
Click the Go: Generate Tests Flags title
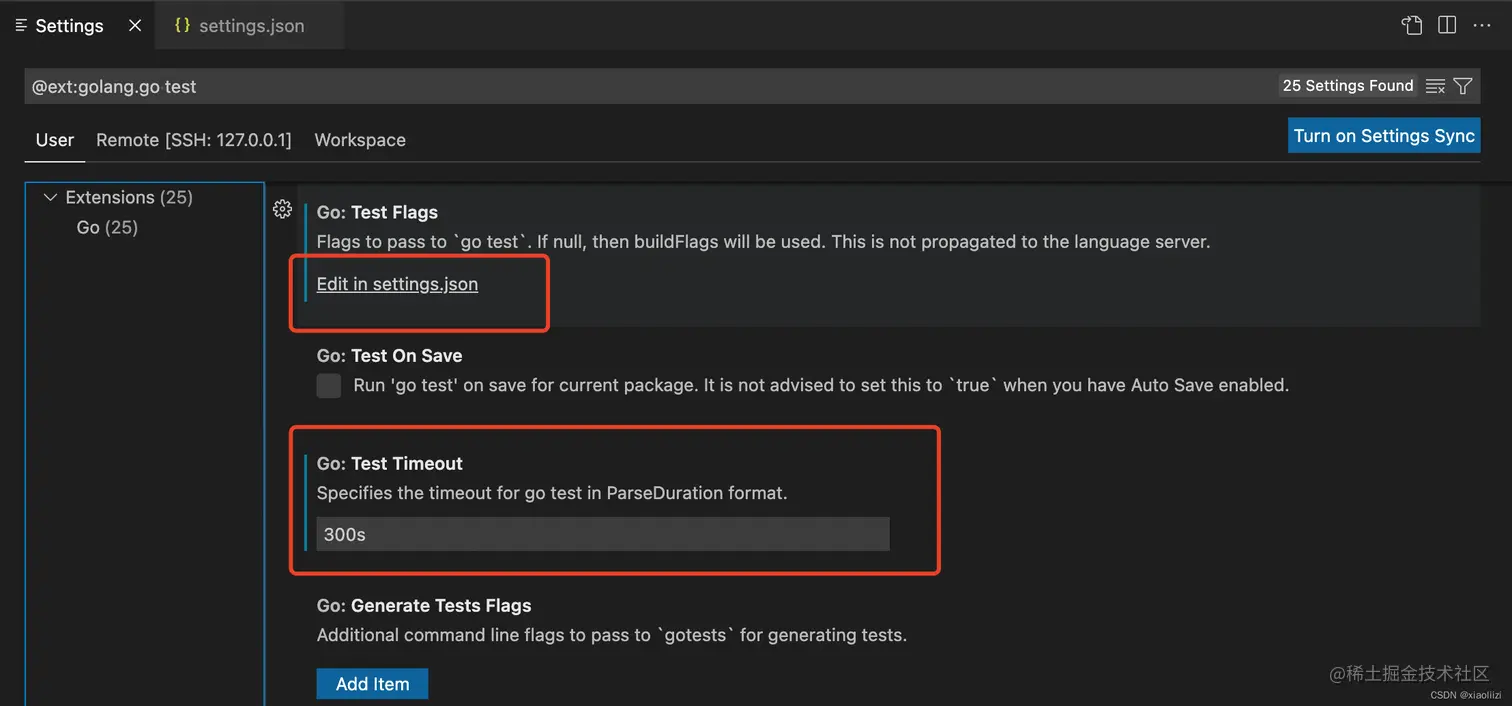[x=424, y=605]
